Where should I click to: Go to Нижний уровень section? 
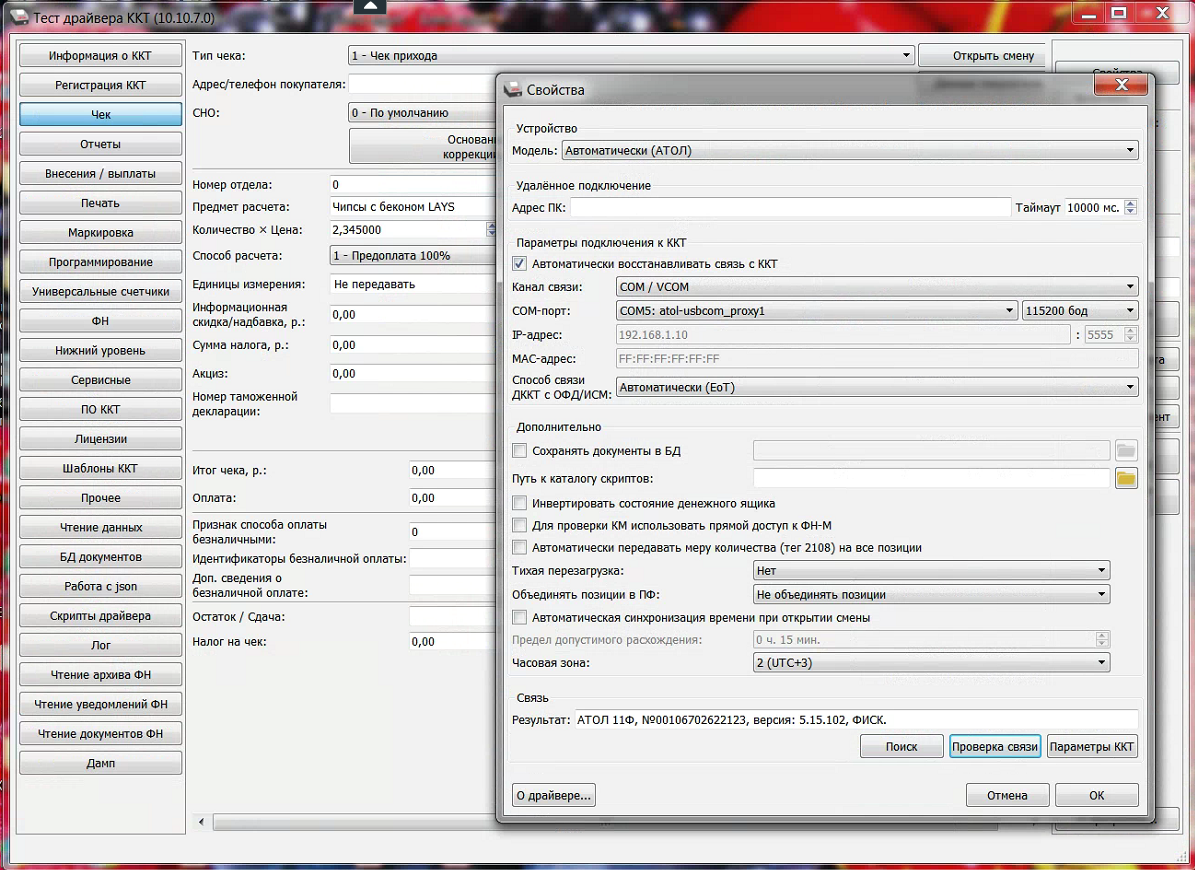coord(101,350)
